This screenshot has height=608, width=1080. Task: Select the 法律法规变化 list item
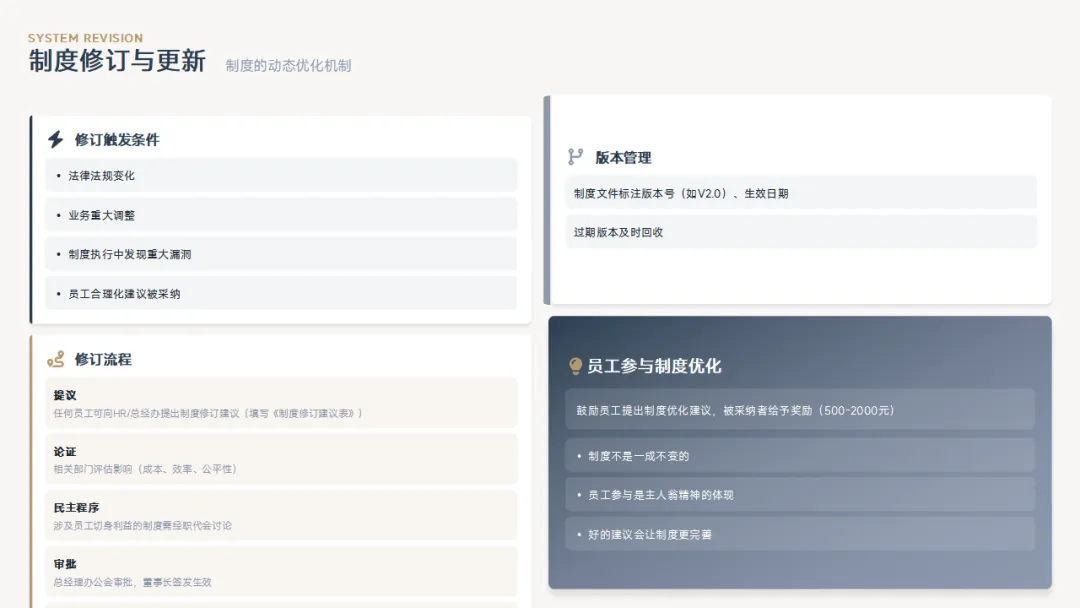point(281,176)
